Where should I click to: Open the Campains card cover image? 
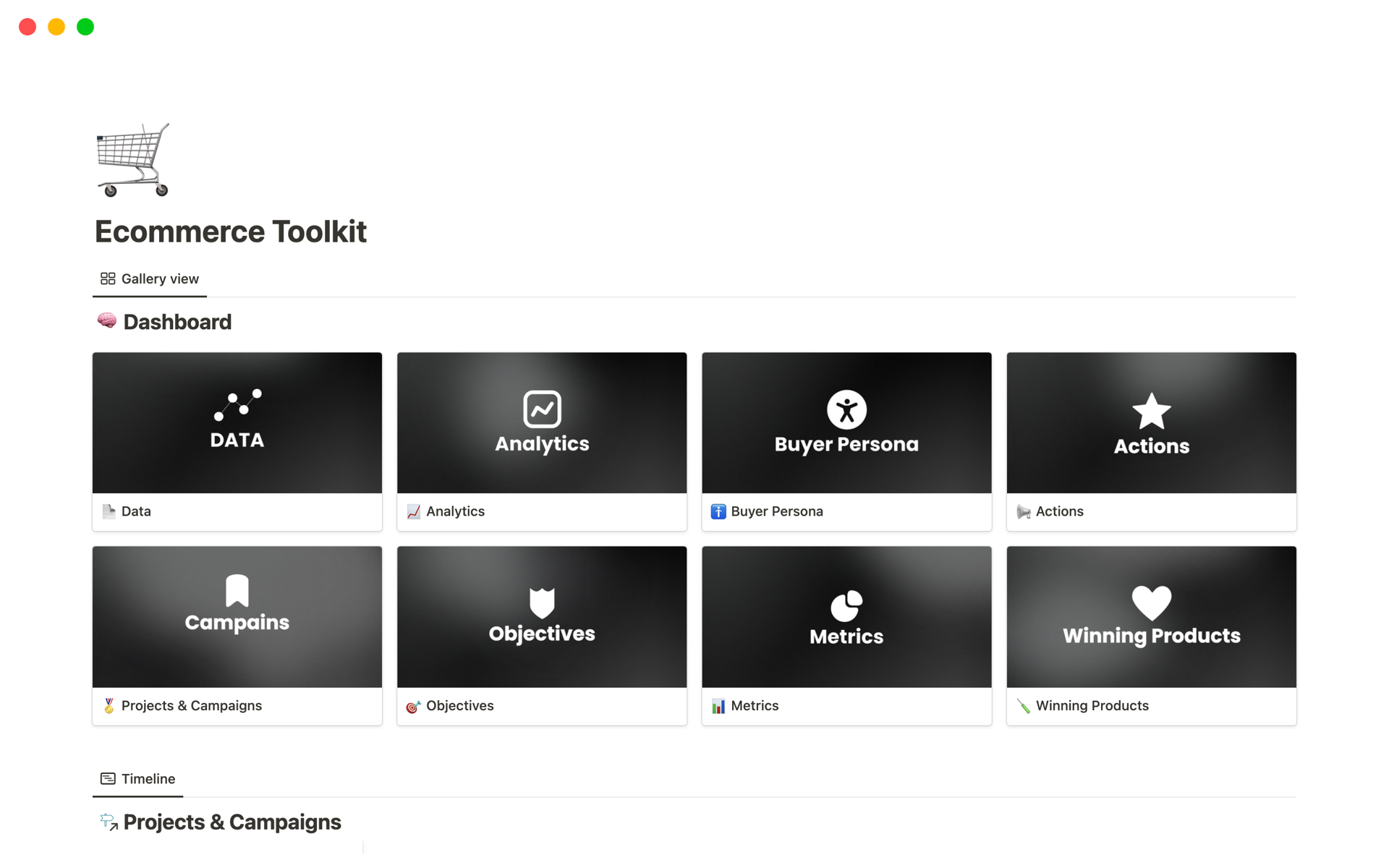[x=237, y=616]
